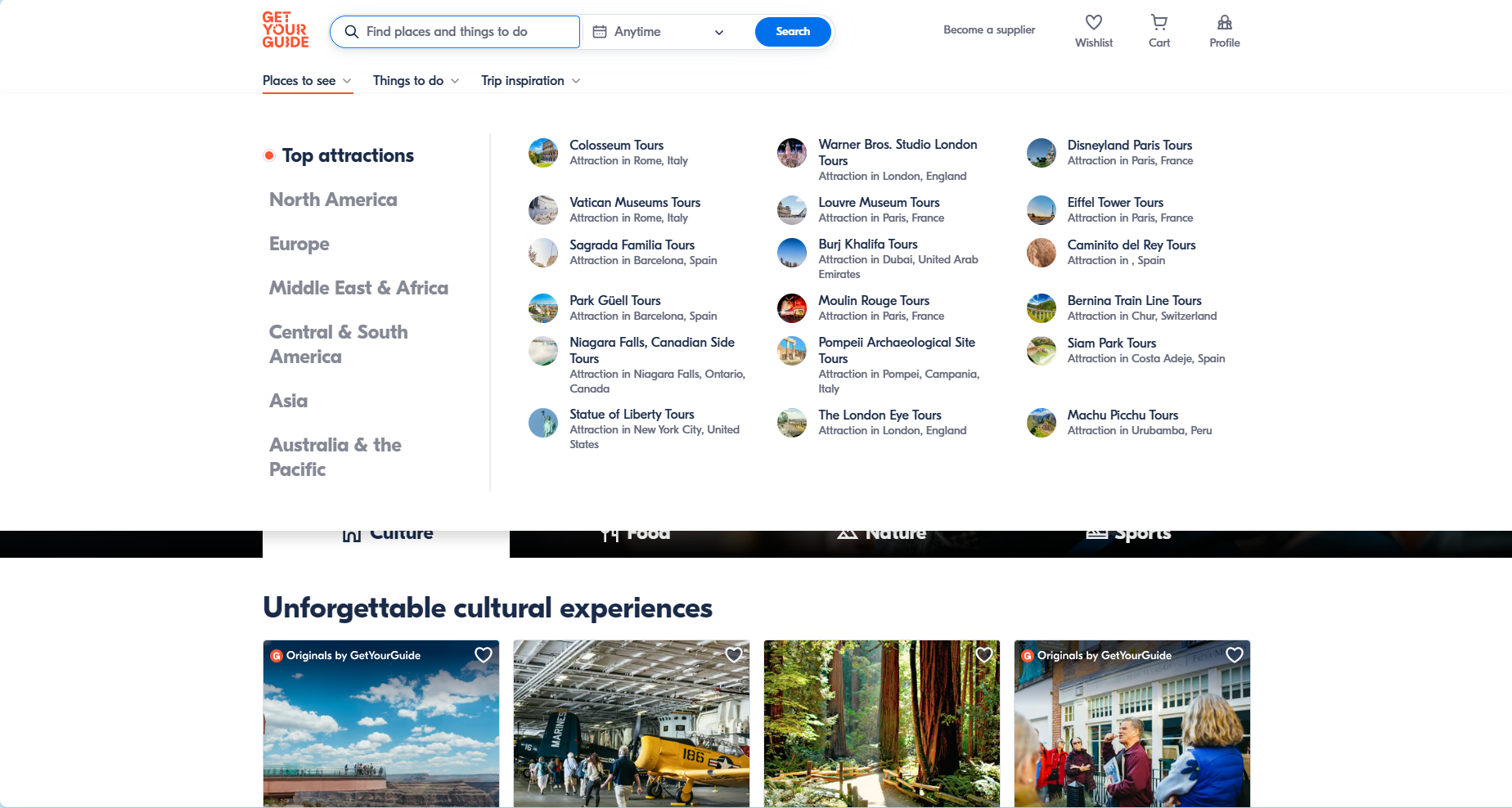Viewport: 1512px width, 808px height.
Task: Click Niagara Falls thumbnail icon
Action: tap(543, 351)
